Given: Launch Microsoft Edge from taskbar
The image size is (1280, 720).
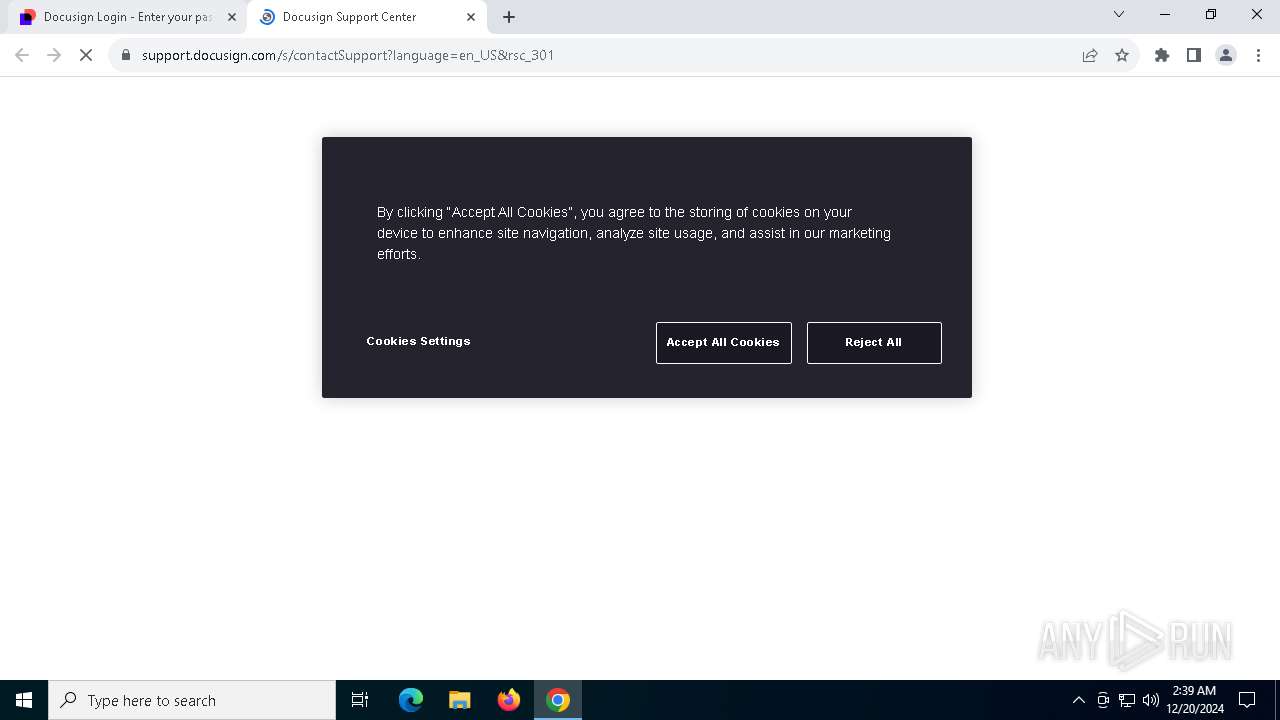Looking at the screenshot, I should pos(411,700).
